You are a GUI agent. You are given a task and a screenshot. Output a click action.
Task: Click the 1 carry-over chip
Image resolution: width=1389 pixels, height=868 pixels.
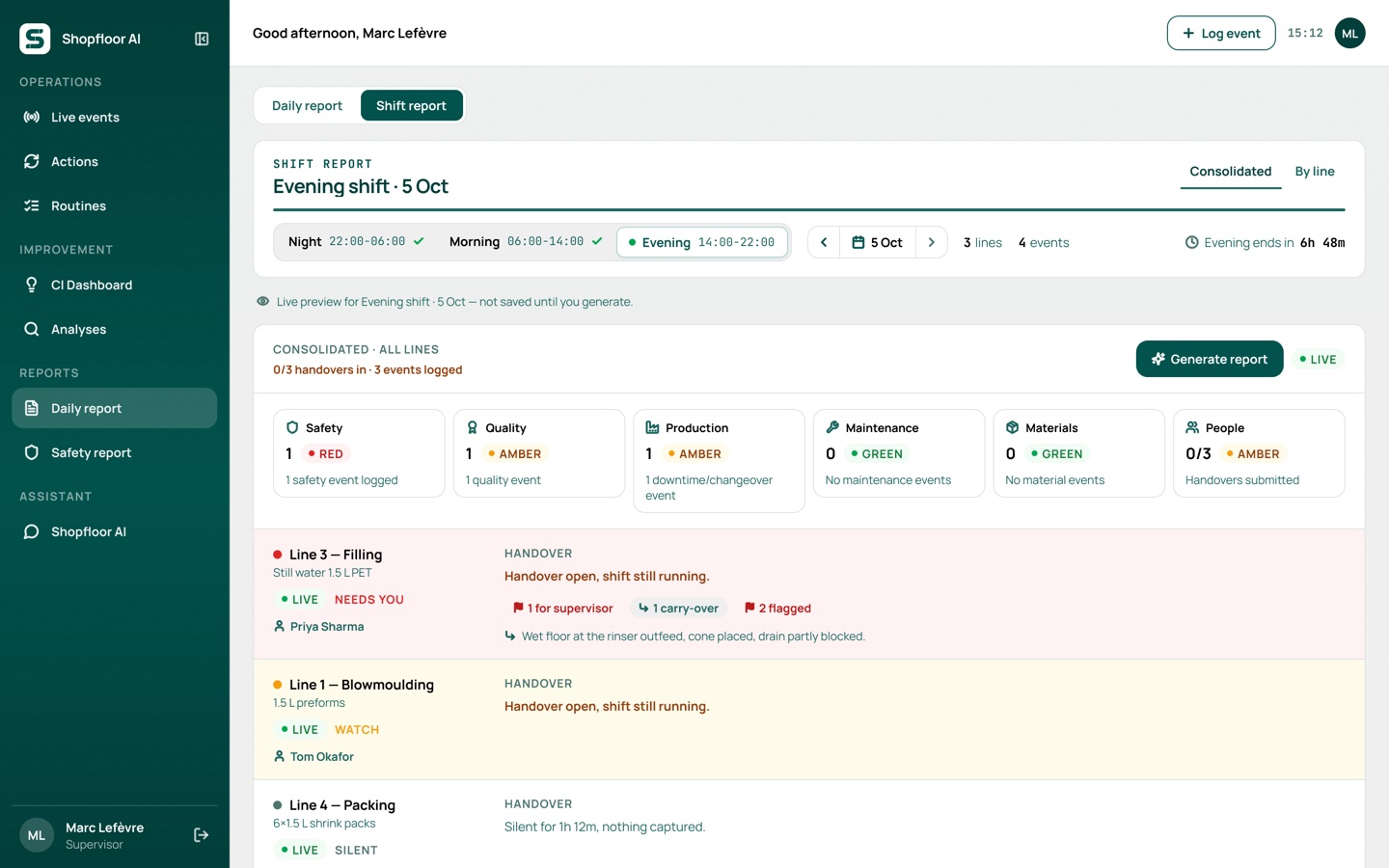click(x=678, y=609)
